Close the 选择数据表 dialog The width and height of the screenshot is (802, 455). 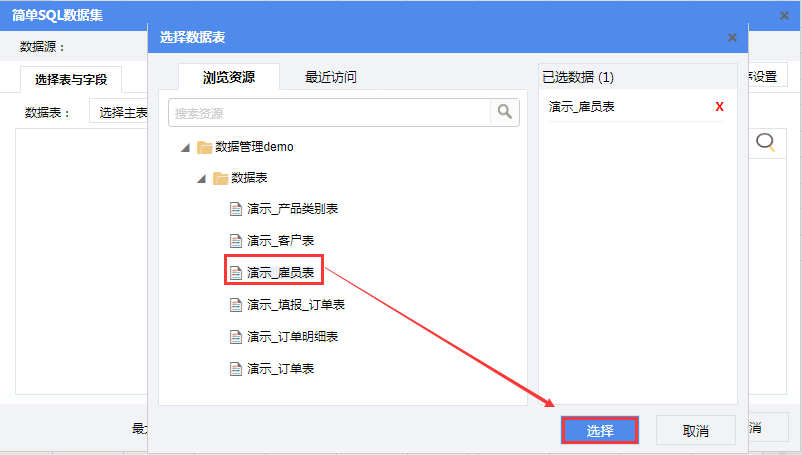coord(732,38)
